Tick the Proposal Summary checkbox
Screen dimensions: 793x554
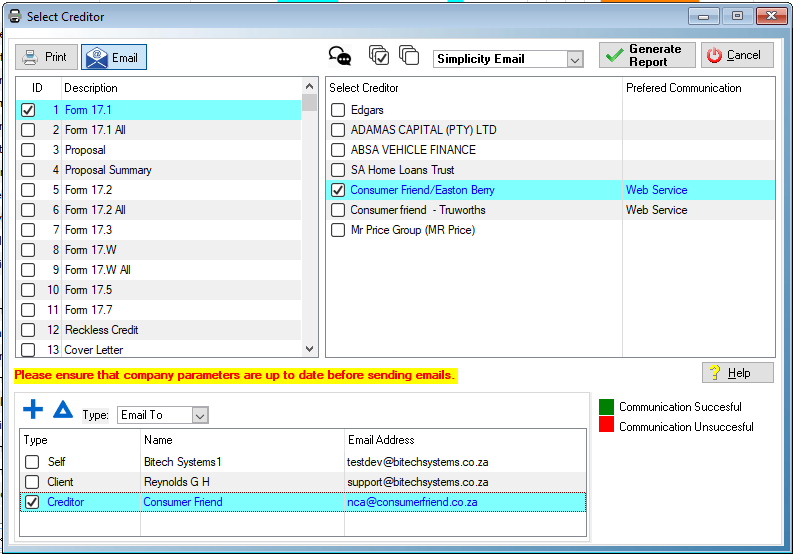pos(28,170)
